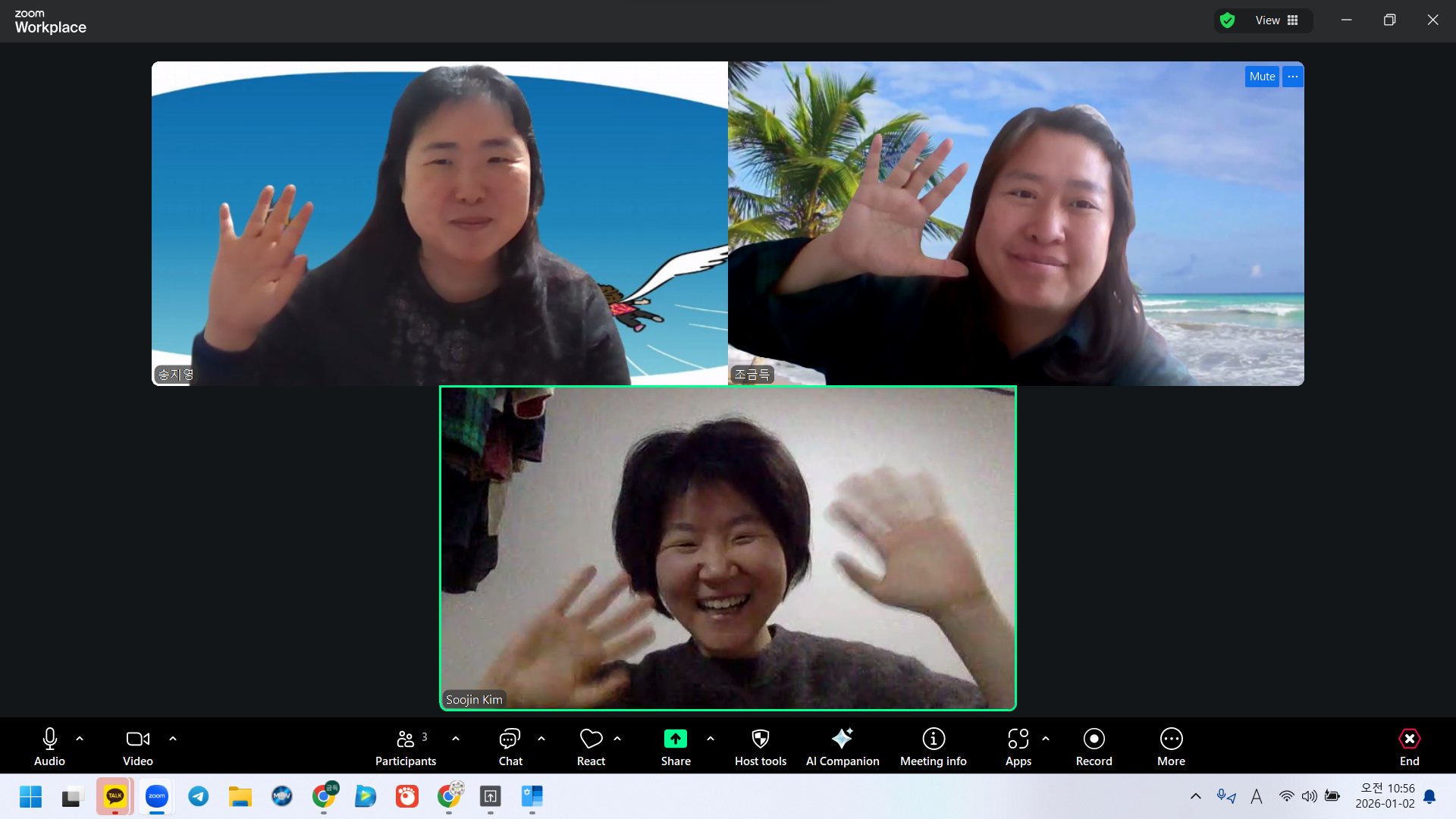Image resolution: width=1456 pixels, height=819 pixels.
Task: Select Soojin Kim's video tile
Action: pyautogui.click(x=728, y=548)
